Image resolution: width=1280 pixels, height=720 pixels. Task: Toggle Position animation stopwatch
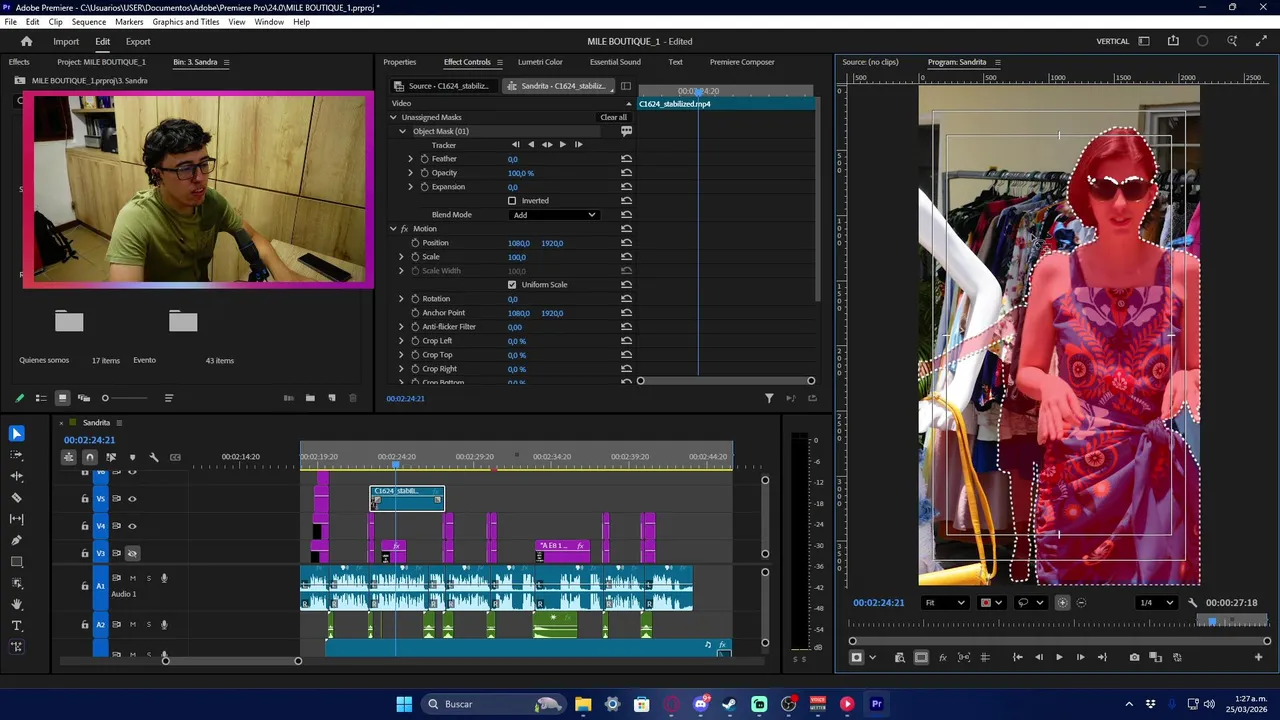415,243
